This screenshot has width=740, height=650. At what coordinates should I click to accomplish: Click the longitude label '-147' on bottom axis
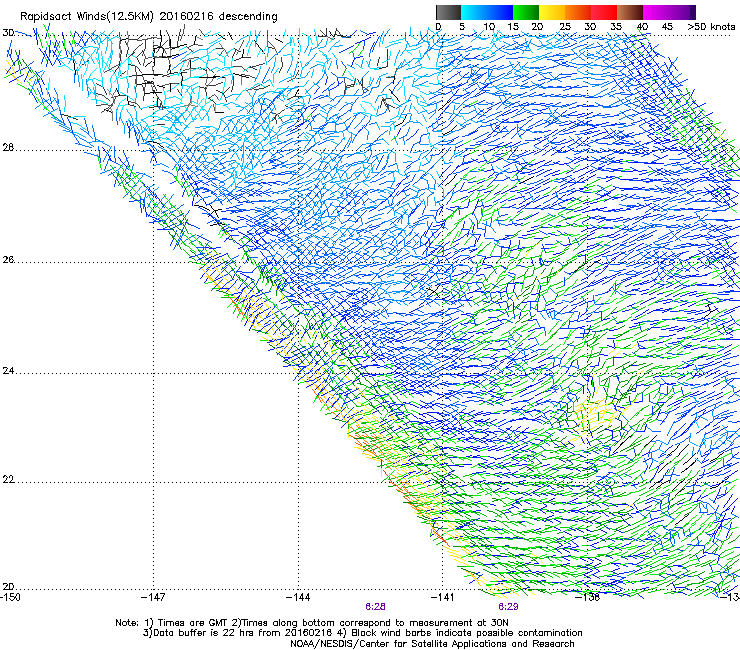pos(153,598)
